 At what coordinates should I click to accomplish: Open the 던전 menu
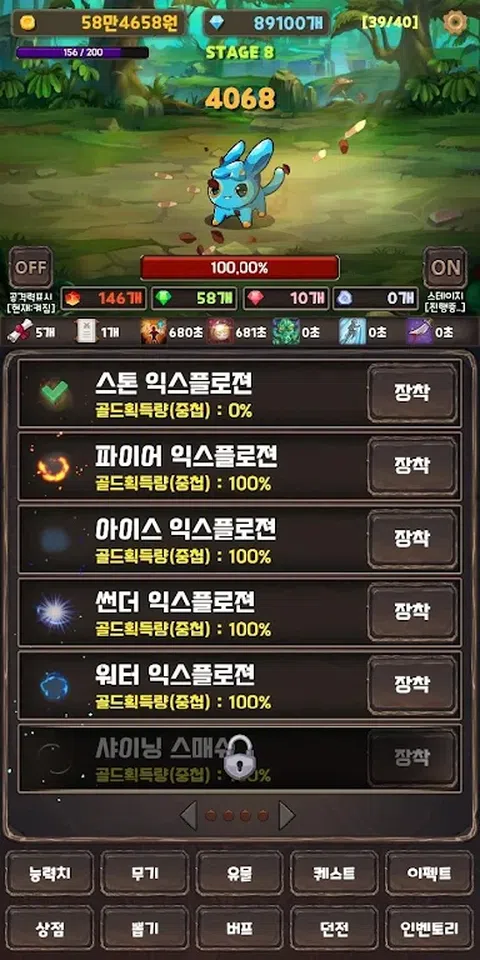(x=334, y=928)
